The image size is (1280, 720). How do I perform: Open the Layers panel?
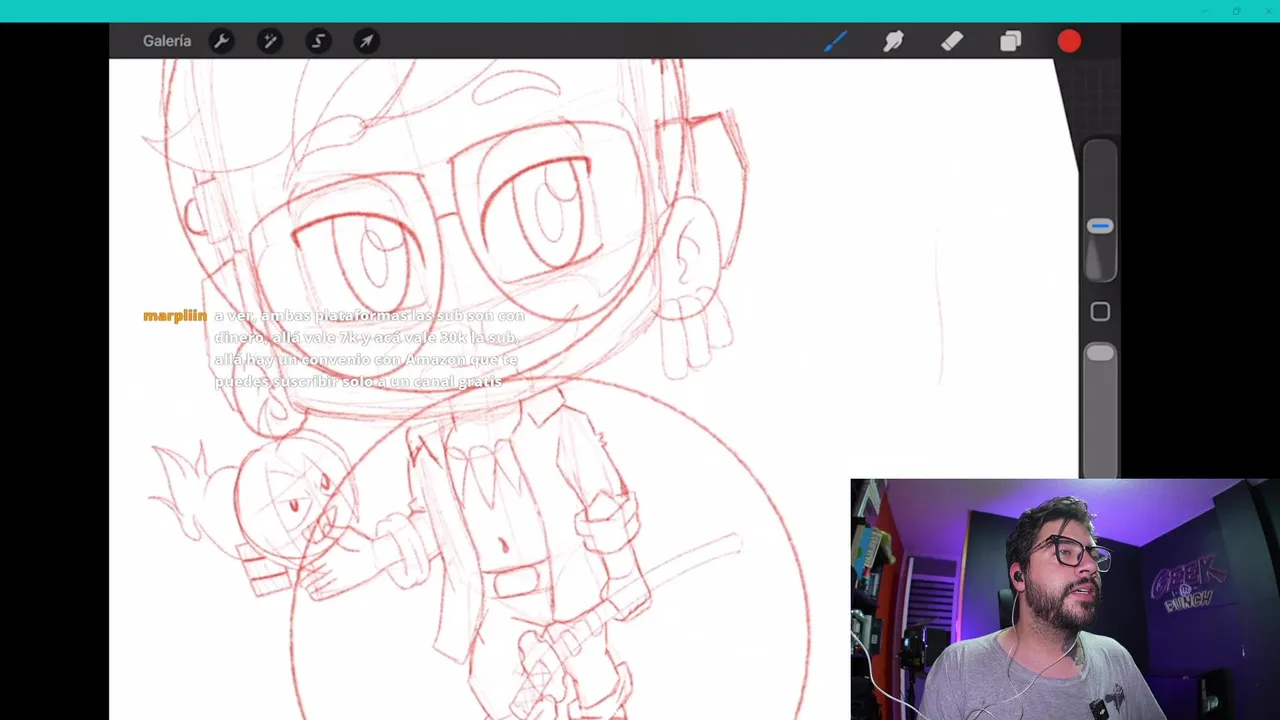(x=1010, y=41)
